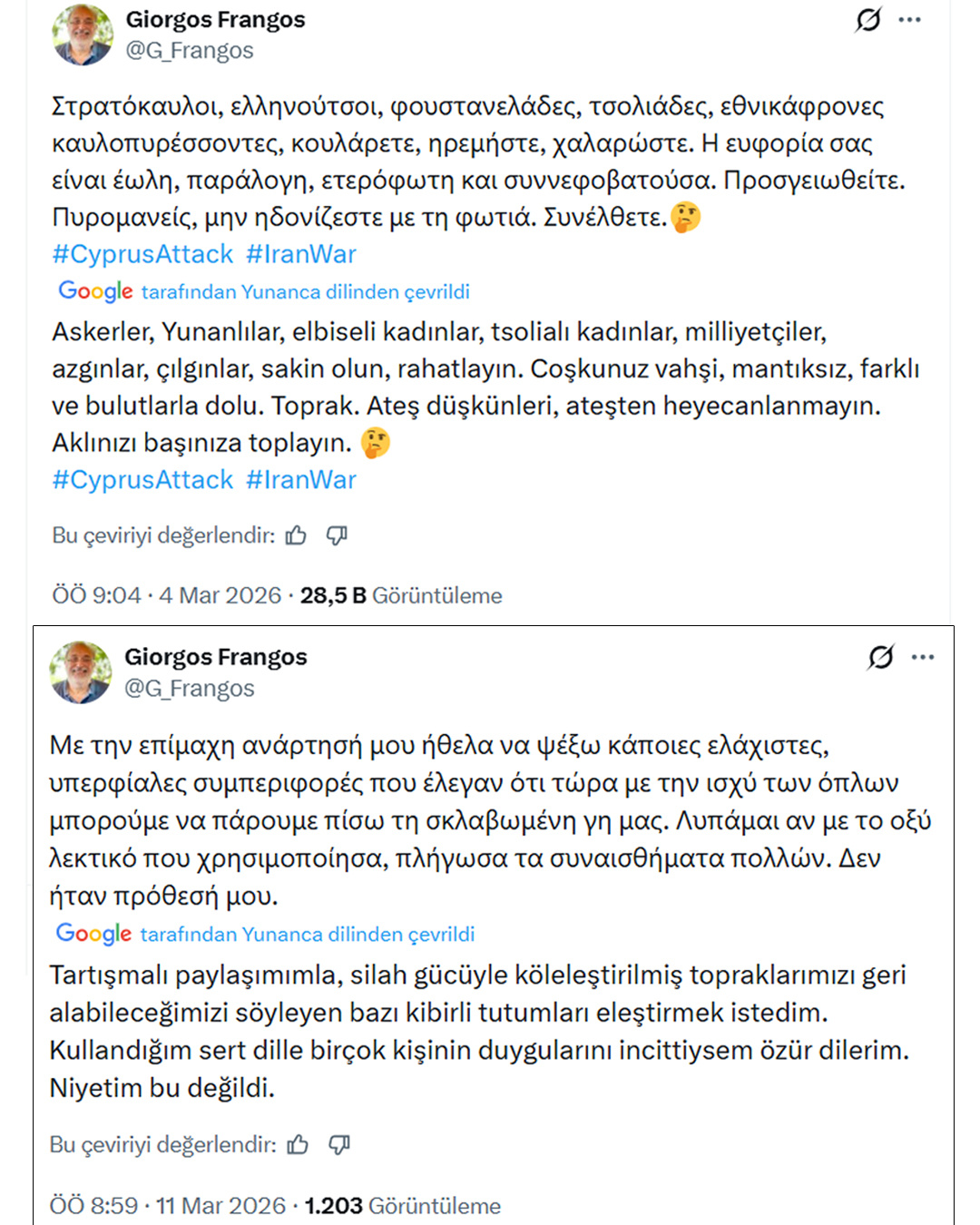Image resolution: width=980 pixels, height=1225 pixels.
Task: Open the profile photo on the 4 Mar tweet
Action: (83, 35)
